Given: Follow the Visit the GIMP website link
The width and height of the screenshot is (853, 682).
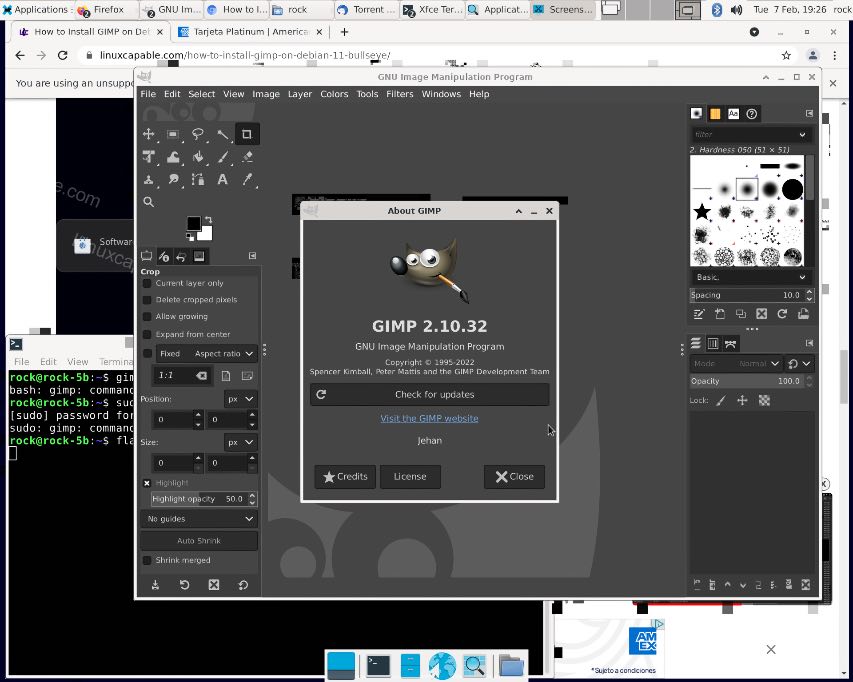Looking at the screenshot, I should point(429,419).
